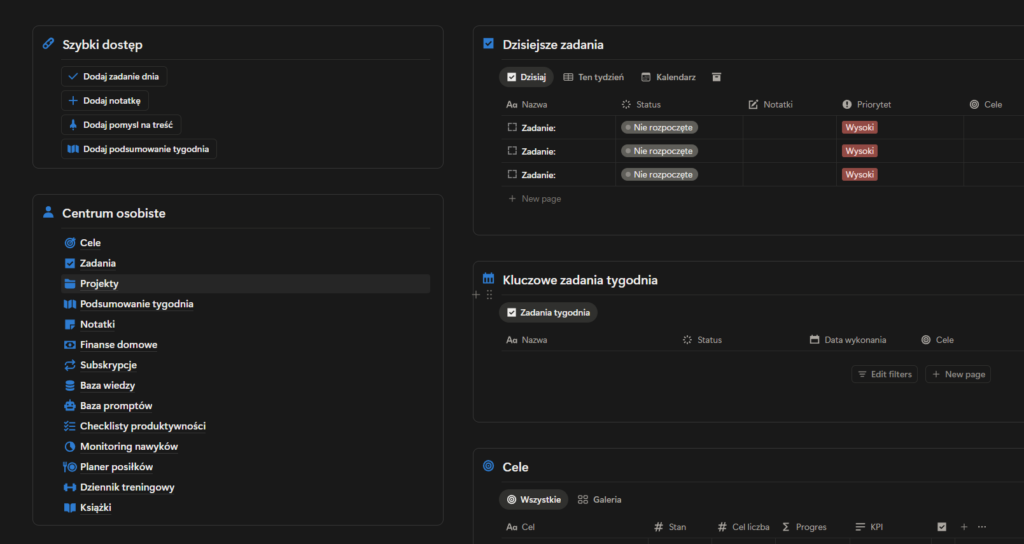Add New page row under Dzisiejsze zadania table

(535, 199)
